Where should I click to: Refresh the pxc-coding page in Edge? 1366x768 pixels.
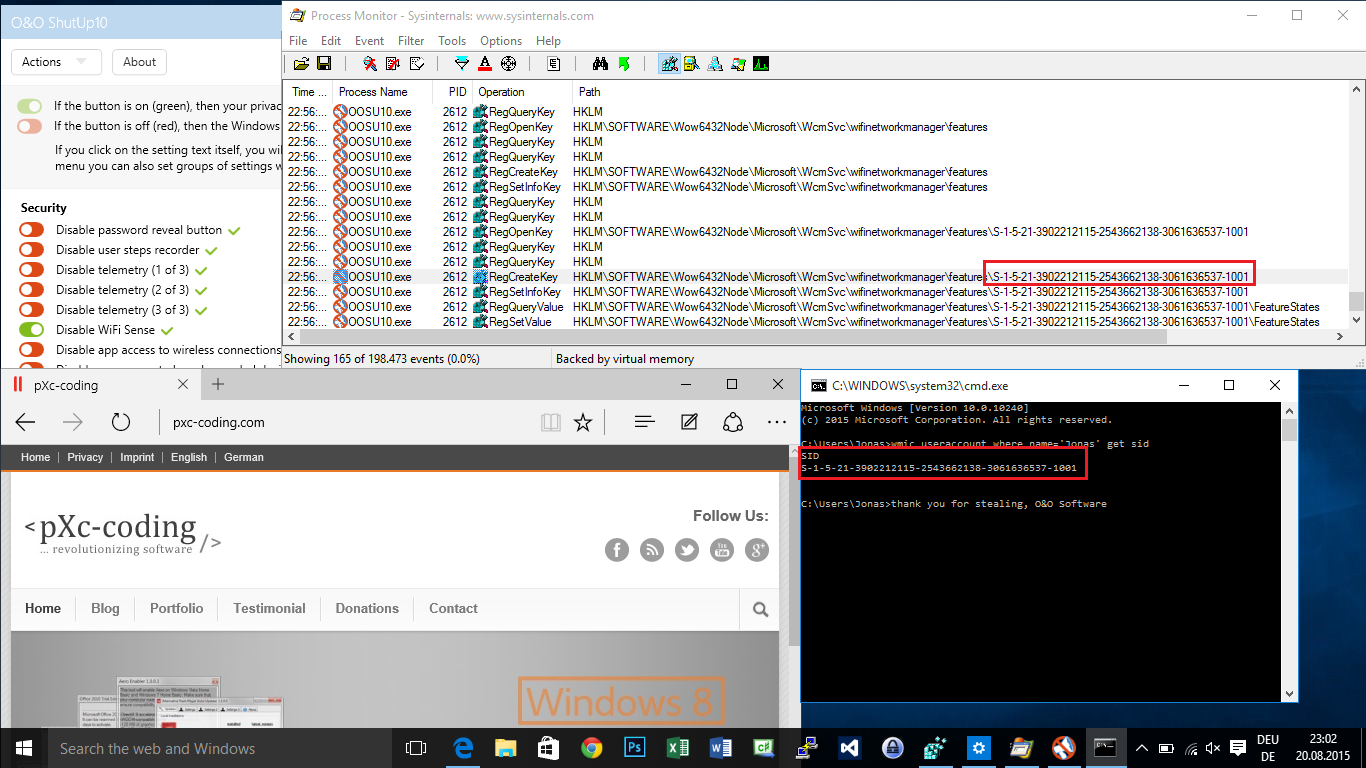[121, 422]
